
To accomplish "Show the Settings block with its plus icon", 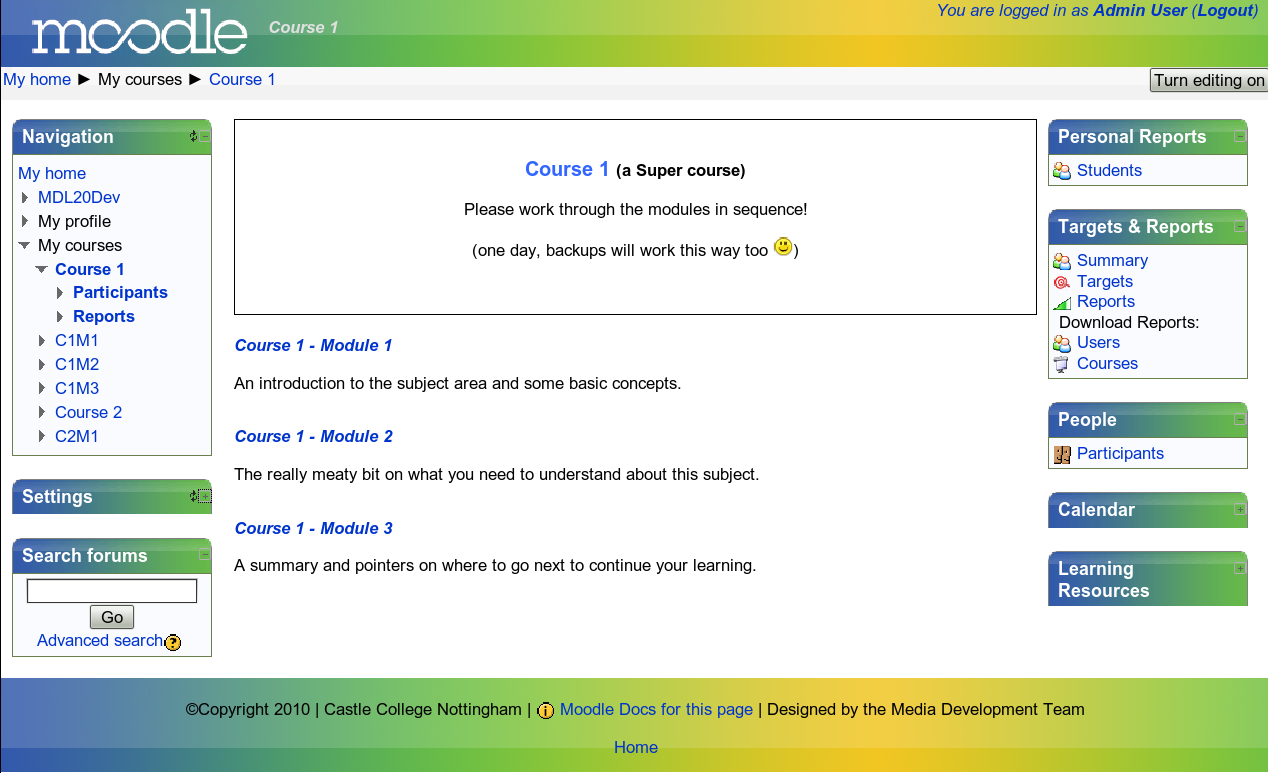I will point(205,496).
